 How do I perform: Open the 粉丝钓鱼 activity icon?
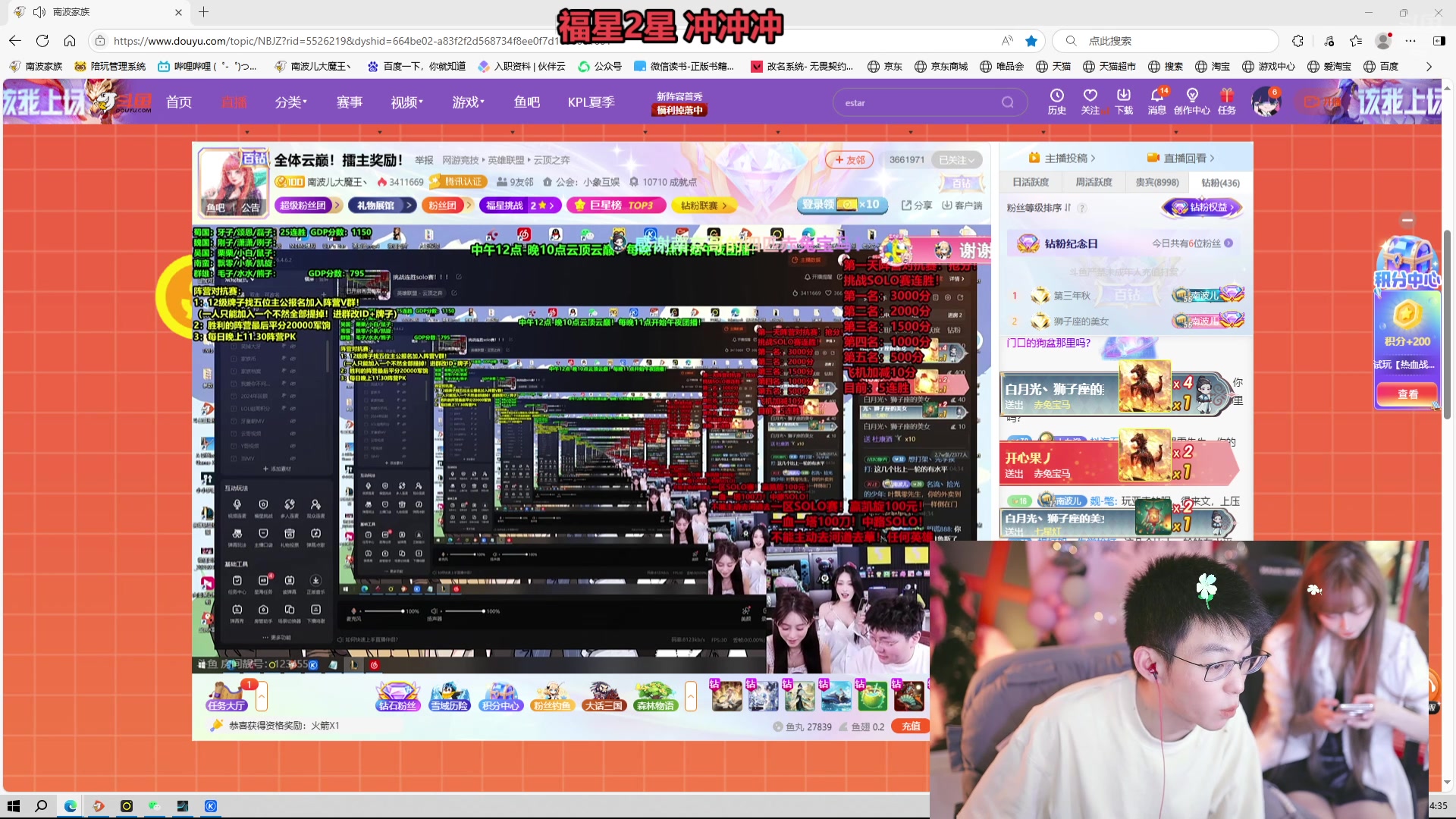tap(552, 696)
